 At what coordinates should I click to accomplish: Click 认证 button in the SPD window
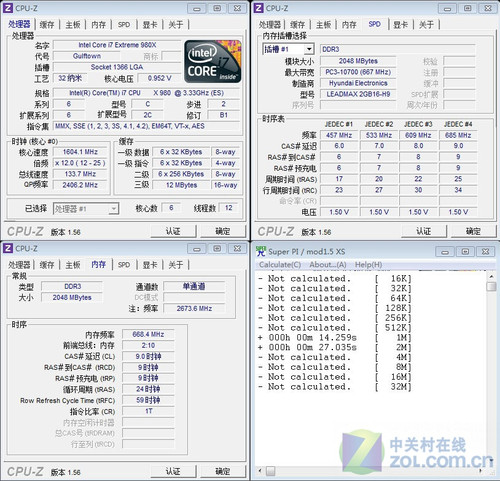point(424,231)
